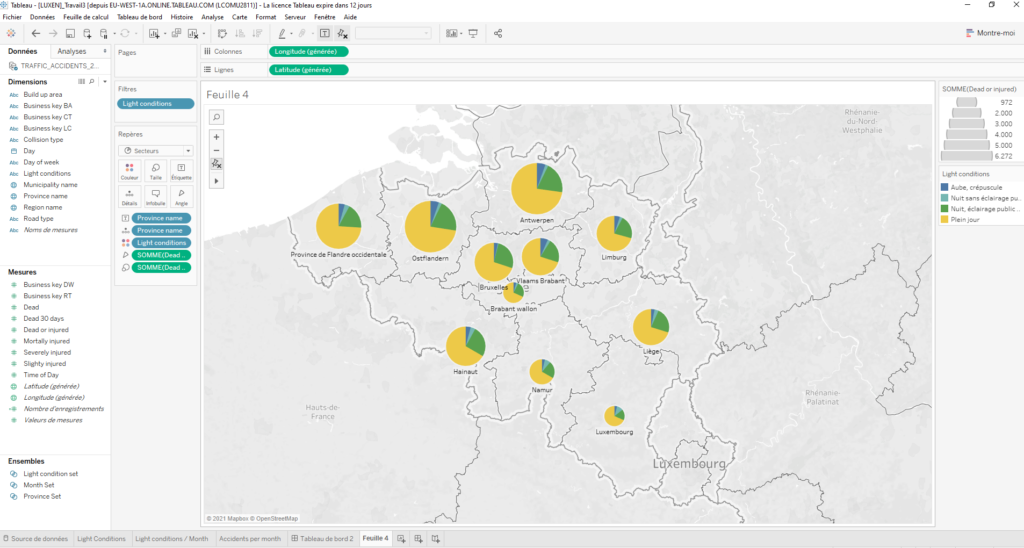Viewport: 1024px width, 548px height.
Task: Clear the sheet toolbar icon
Action: tap(193, 33)
